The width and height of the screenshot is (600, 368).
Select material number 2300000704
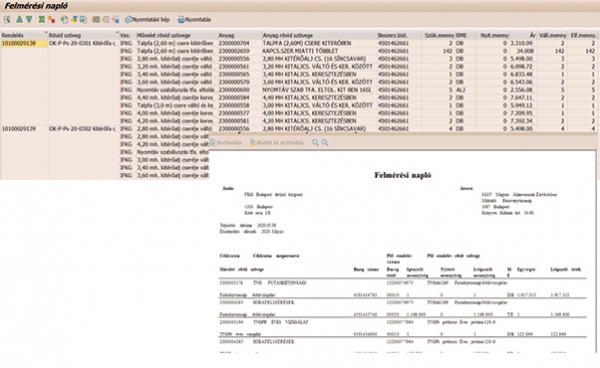240,43
